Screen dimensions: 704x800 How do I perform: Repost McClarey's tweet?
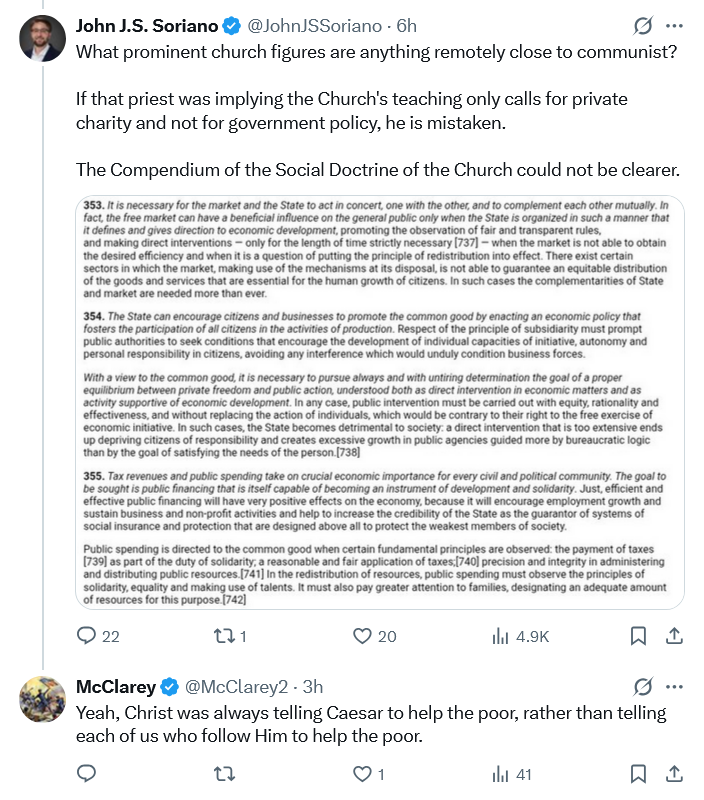(x=229, y=773)
